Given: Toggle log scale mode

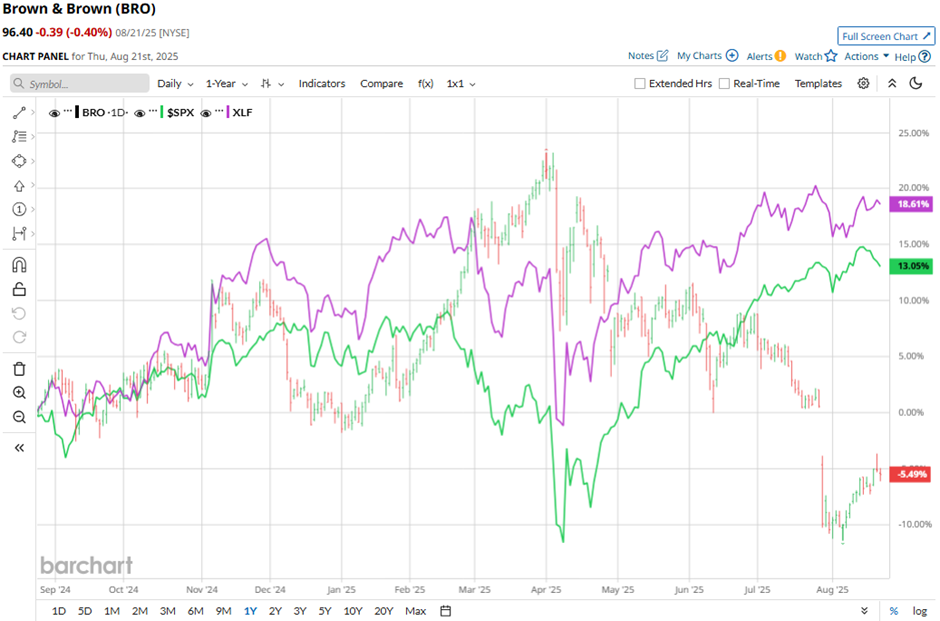Looking at the screenshot, I should point(920,611).
